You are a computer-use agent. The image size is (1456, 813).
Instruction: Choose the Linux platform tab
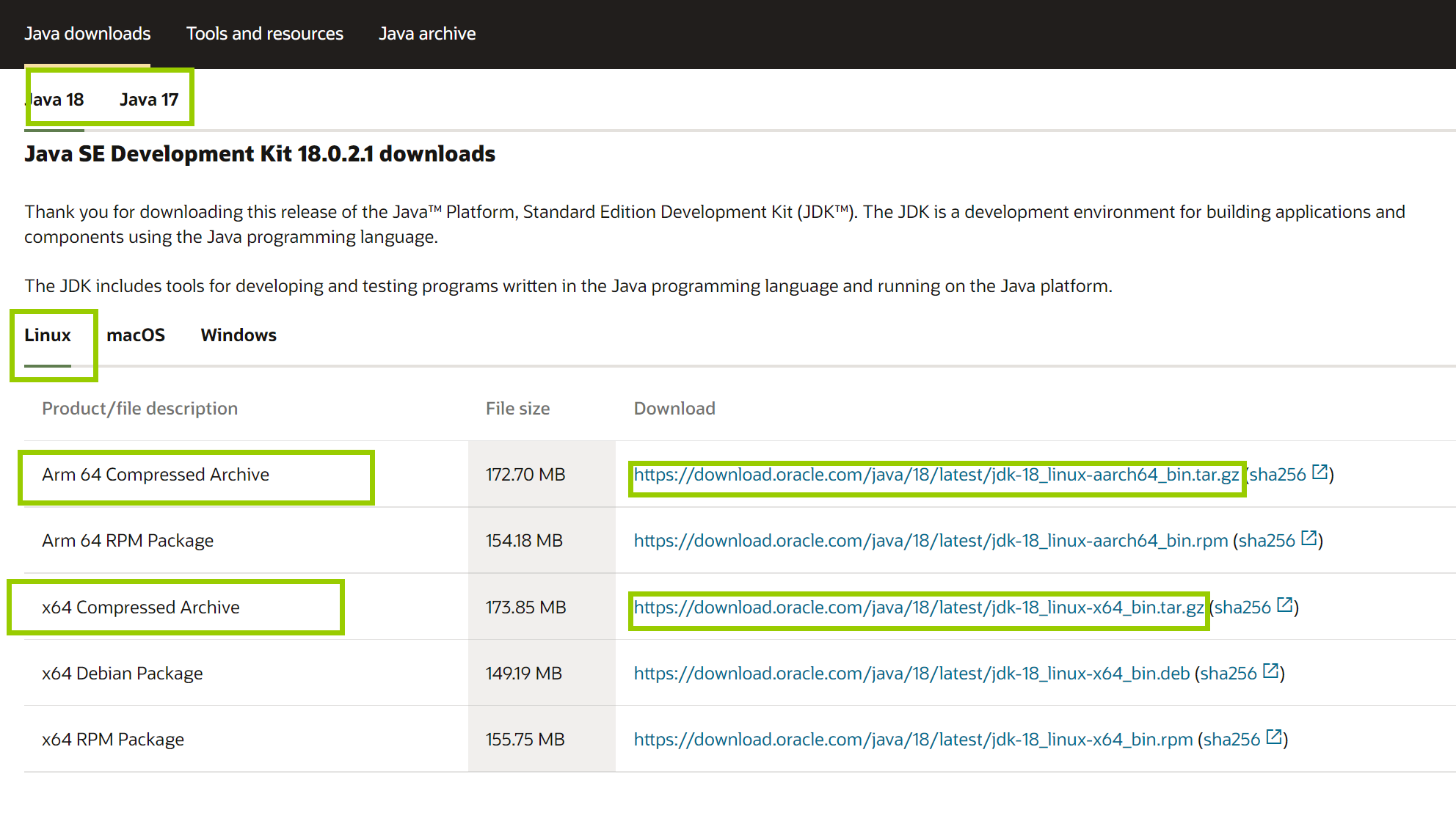(x=48, y=335)
